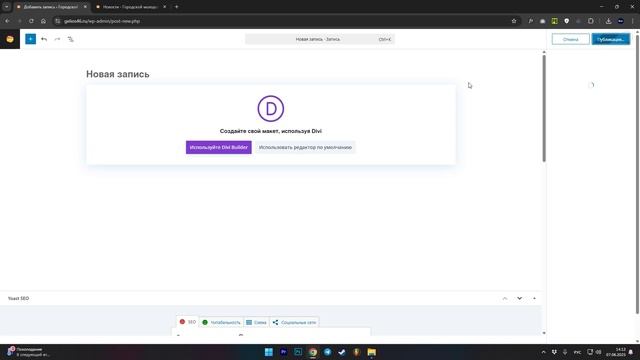Open the browser downloads
The width and height of the screenshot is (640, 360).
click(608, 21)
